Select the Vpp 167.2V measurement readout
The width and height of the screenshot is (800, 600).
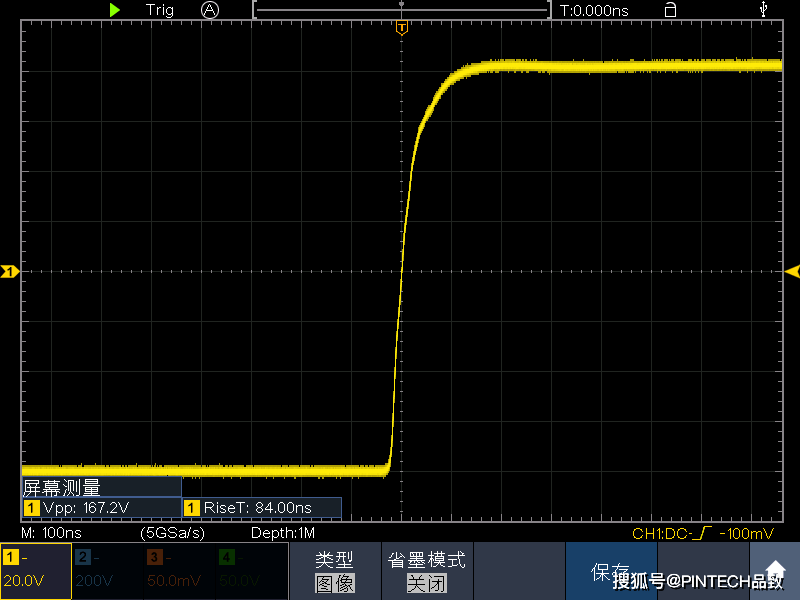pos(102,508)
